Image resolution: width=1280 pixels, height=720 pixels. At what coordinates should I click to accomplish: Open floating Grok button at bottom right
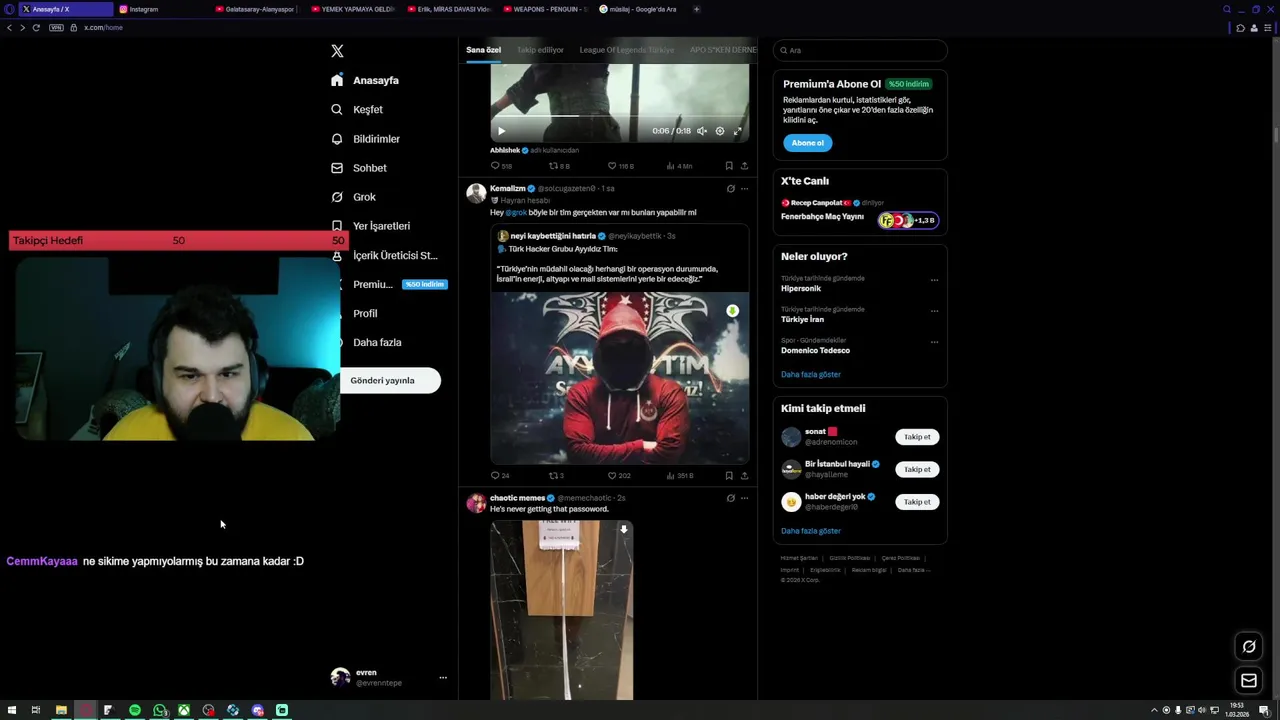[1249, 647]
